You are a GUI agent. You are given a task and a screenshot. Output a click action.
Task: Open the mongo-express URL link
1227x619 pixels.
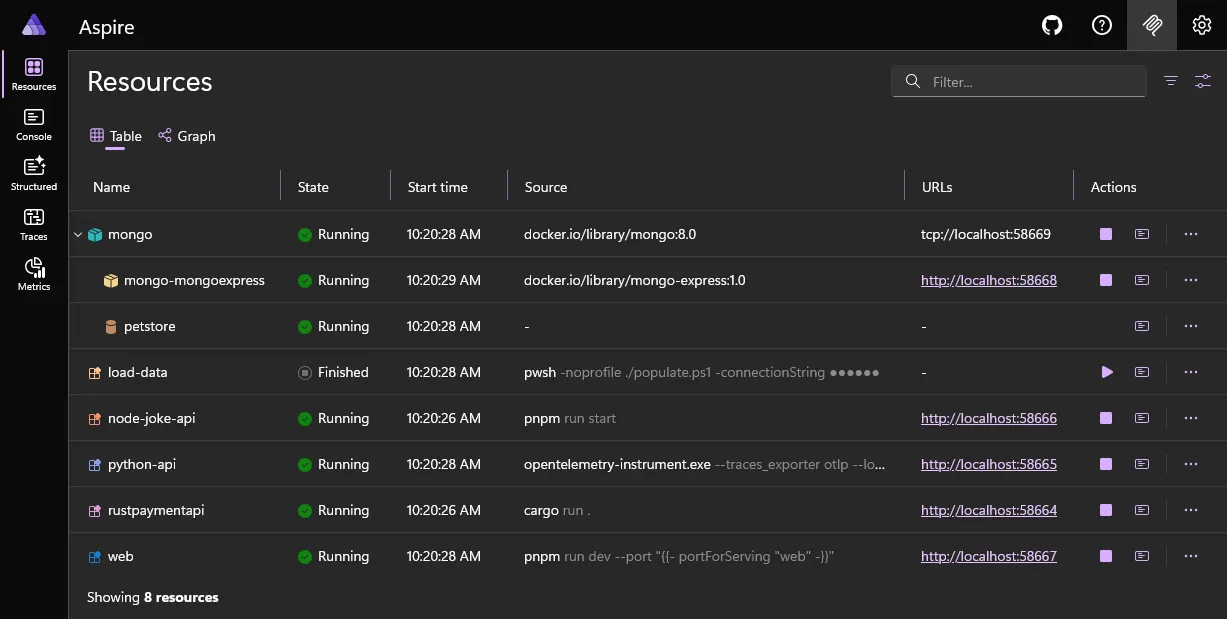988,280
